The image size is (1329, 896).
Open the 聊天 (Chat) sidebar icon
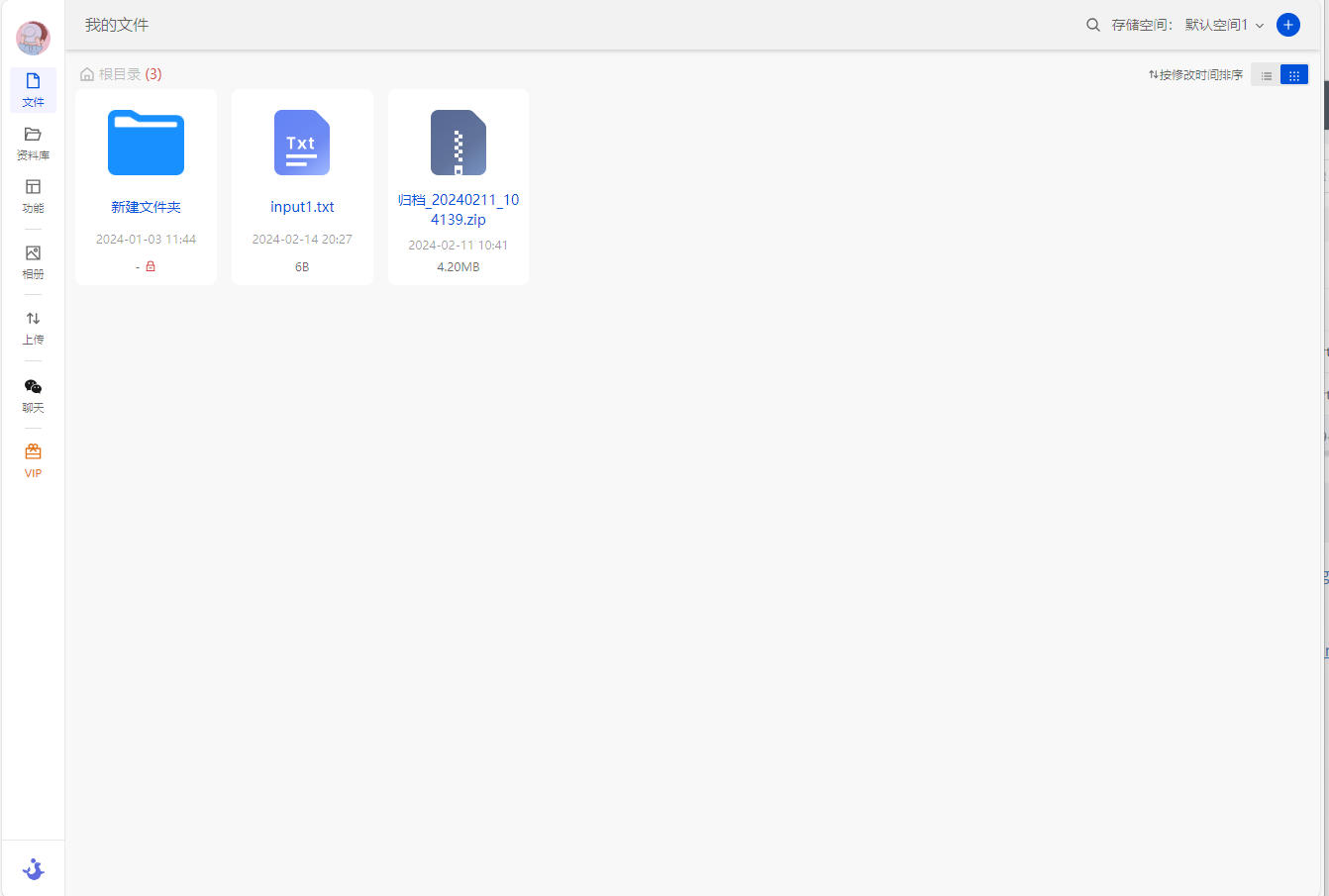pyautogui.click(x=33, y=395)
